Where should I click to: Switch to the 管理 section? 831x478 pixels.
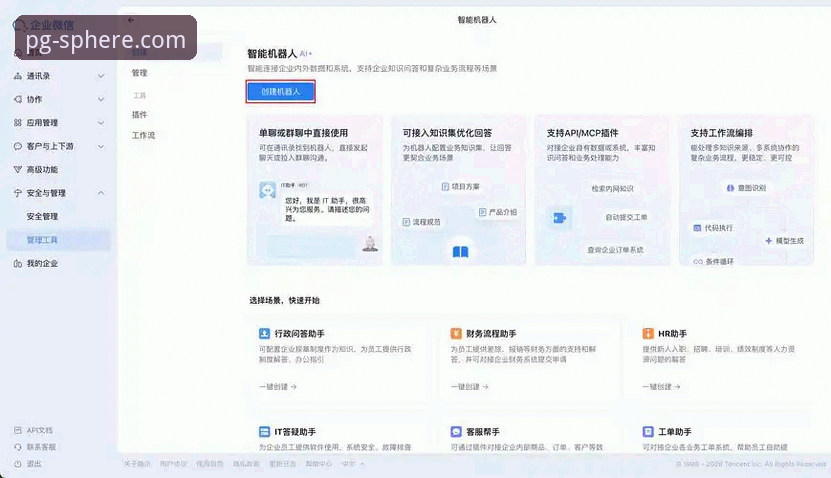coord(139,73)
